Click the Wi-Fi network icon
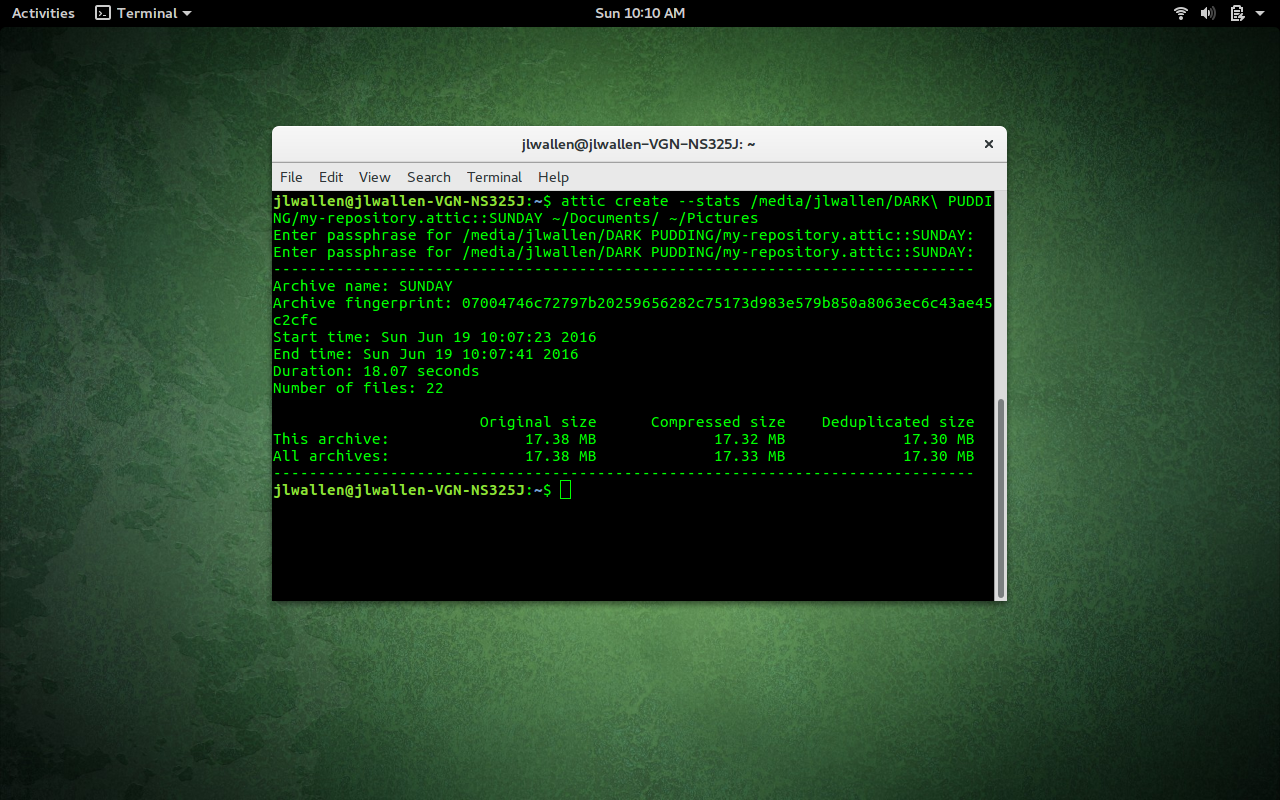The width and height of the screenshot is (1280, 800). point(1181,13)
